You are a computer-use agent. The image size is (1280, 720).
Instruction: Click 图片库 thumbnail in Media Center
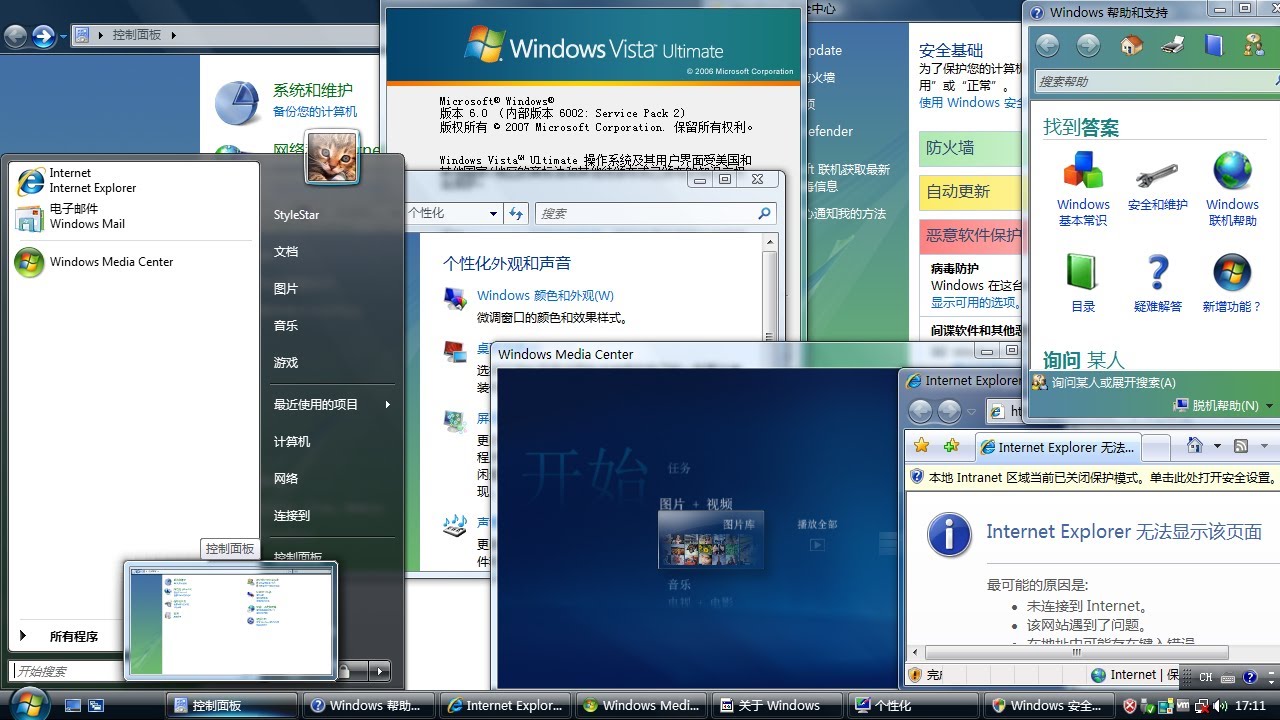pos(711,541)
